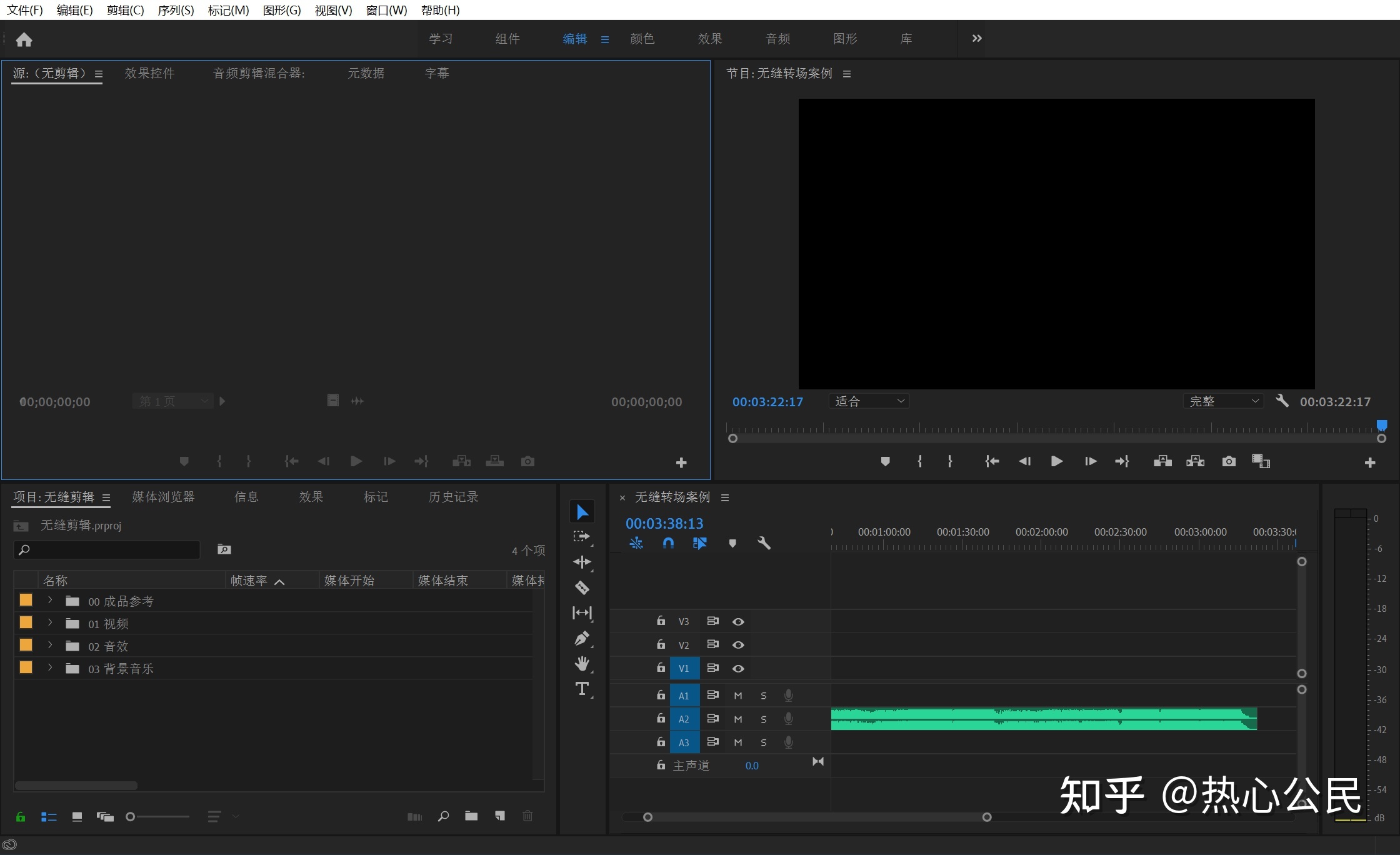Toggle V2 track output eye

point(738,644)
